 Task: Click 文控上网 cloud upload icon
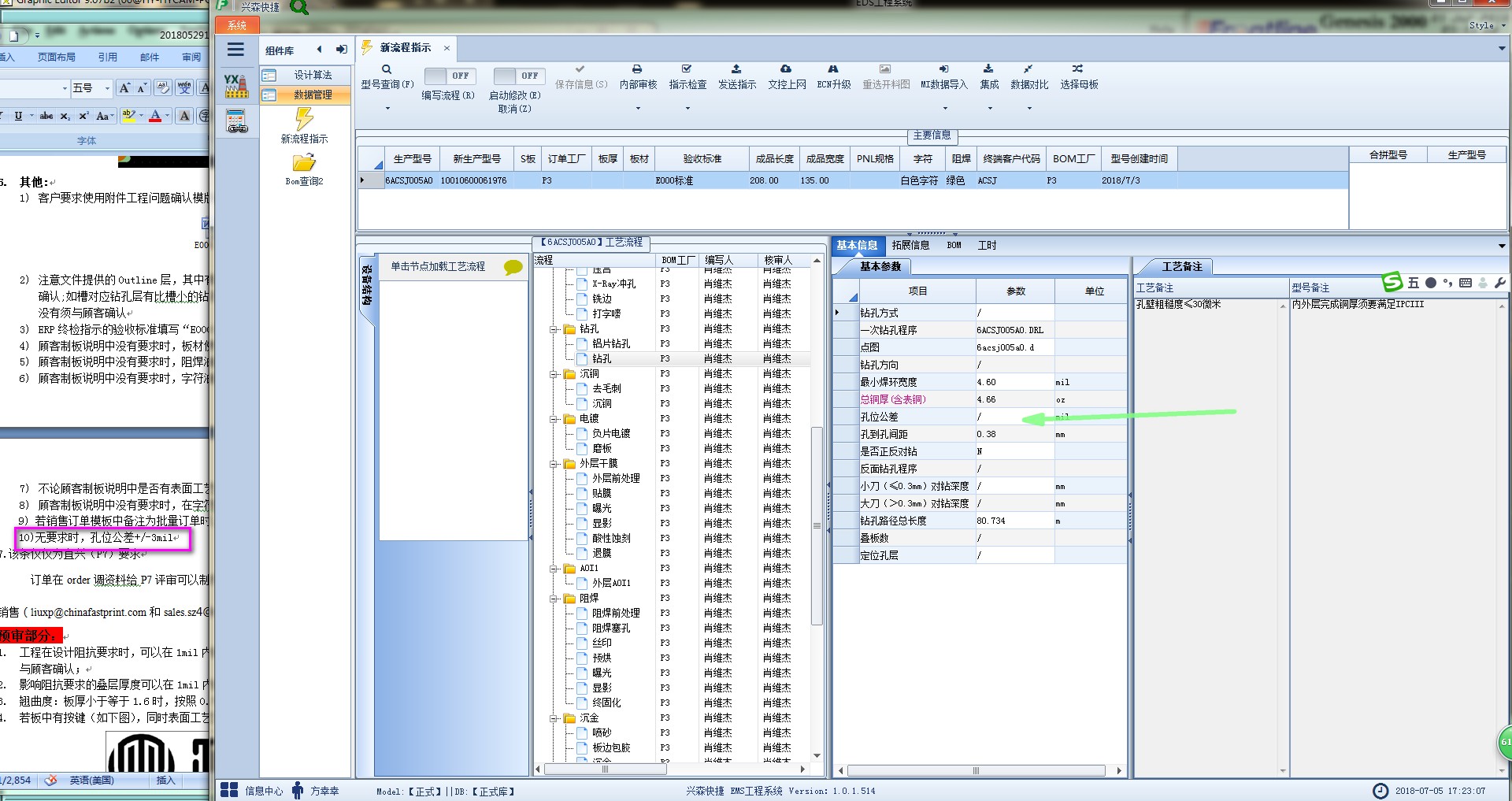pos(786,69)
